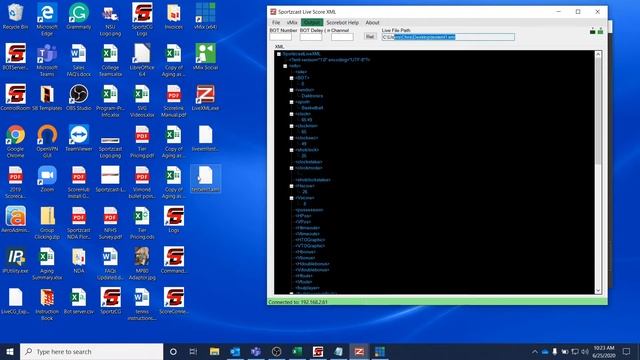This screenshot has height=360, width=640.
Task: Open File Explorer from the taskbar
Action: click(214, 351)
